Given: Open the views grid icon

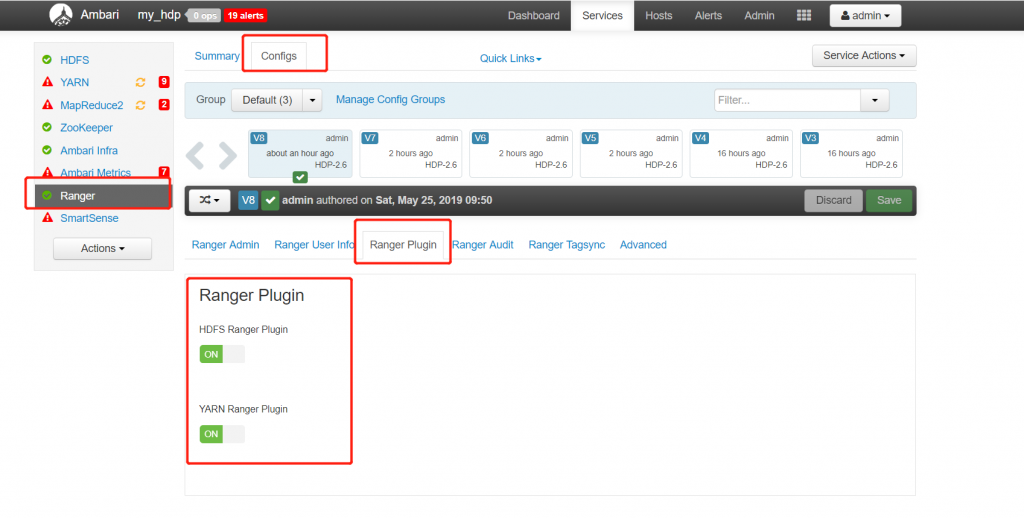Looking at the screenshot, I should (804, 16).
